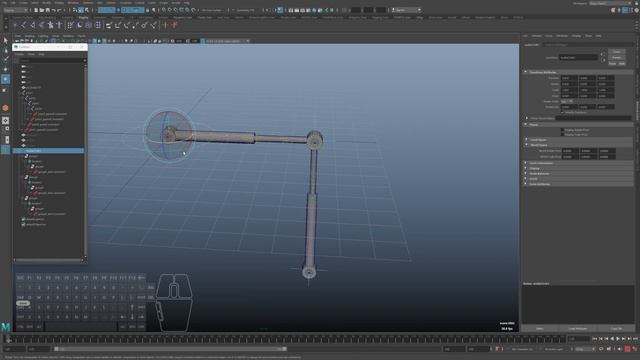Viewport: 640px width, 360px height.
Task: Toggle Inherits Transform checkbox
Action: 562,112
